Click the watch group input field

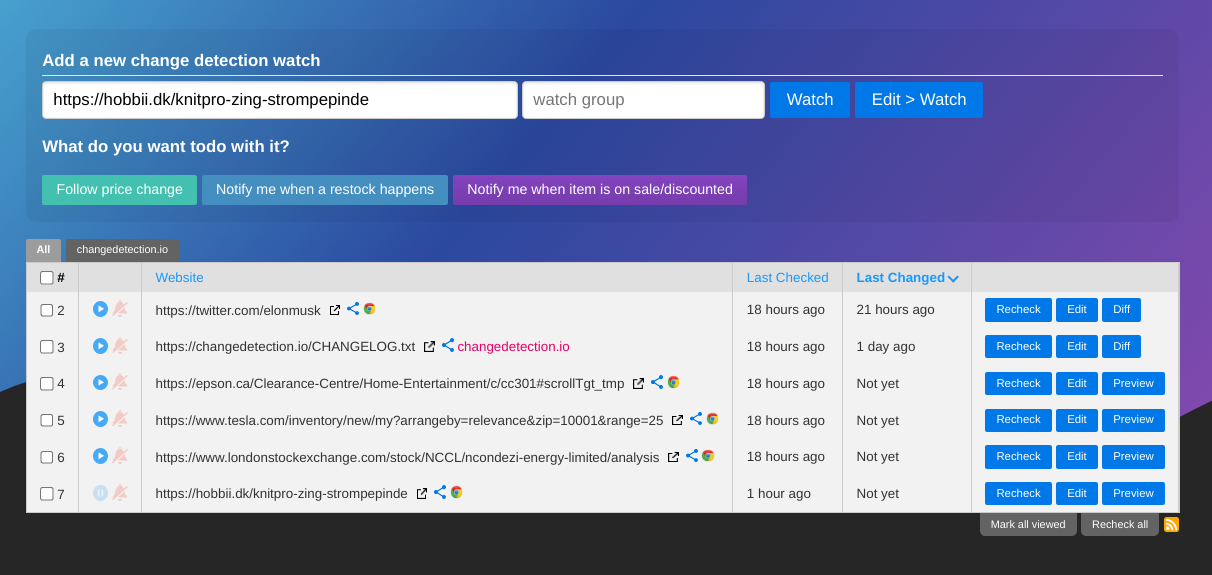[x=643, y=100]
